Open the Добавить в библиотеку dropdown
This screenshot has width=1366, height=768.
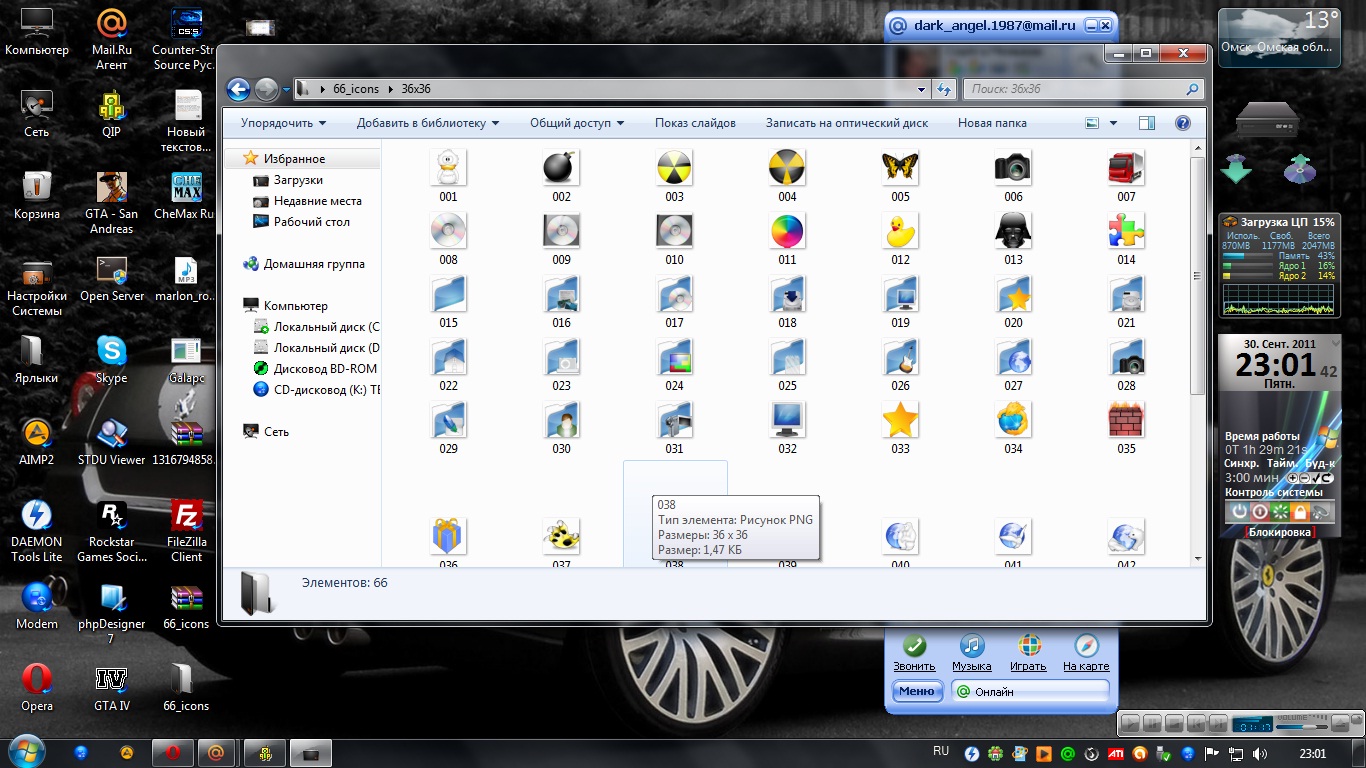click(428, 123)
